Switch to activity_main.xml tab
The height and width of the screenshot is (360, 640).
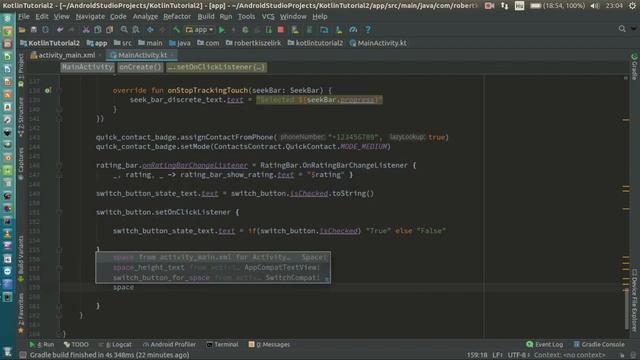coord(67,55)
